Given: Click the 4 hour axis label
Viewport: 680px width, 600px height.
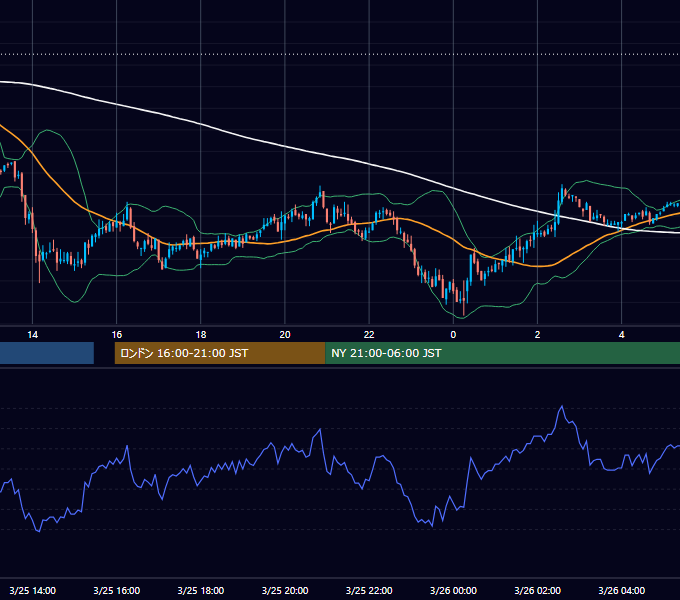Looking at the screenshot, I should click(x=621, y=335).
